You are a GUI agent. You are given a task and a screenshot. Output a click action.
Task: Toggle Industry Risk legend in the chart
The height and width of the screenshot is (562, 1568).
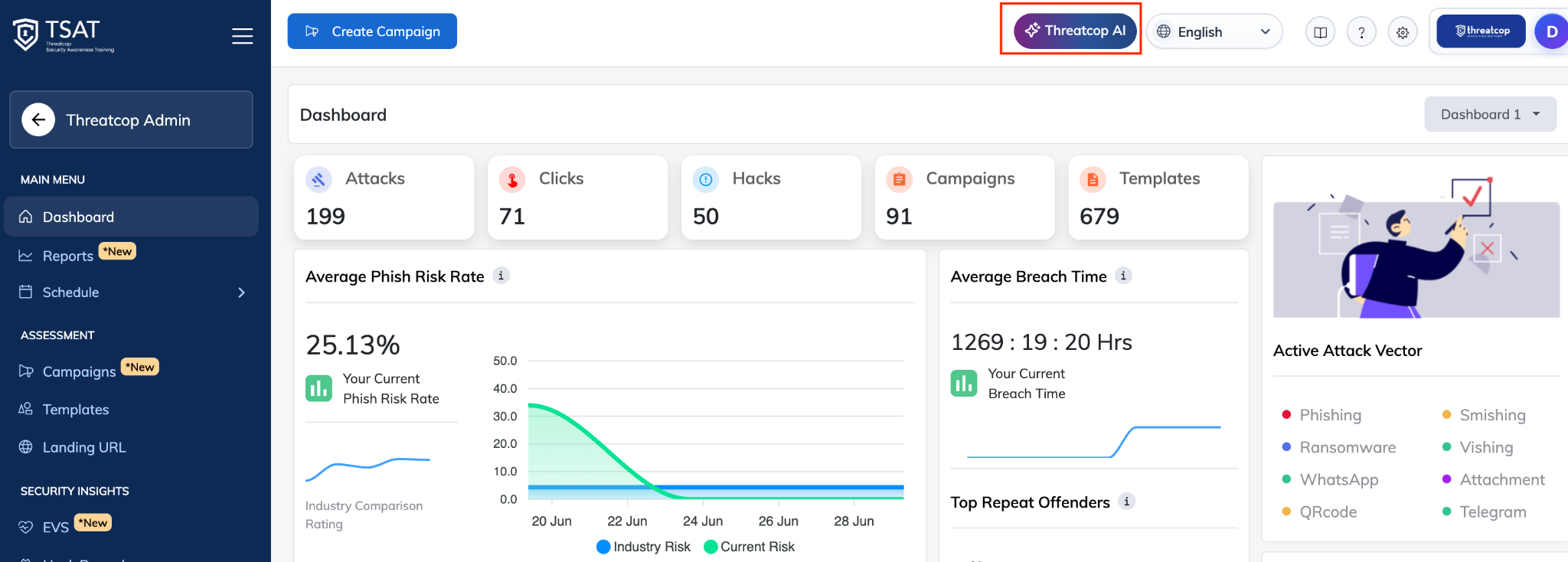(x=643, y=547)
